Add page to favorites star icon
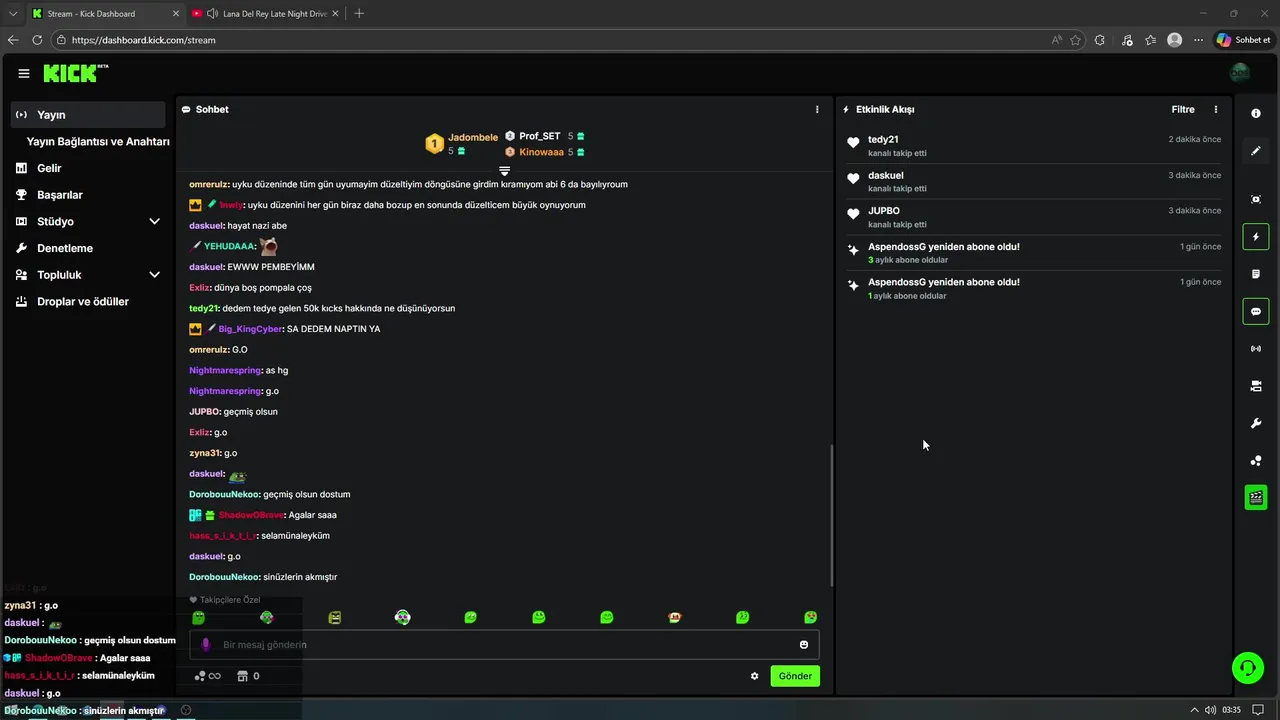 [1076, 40]
